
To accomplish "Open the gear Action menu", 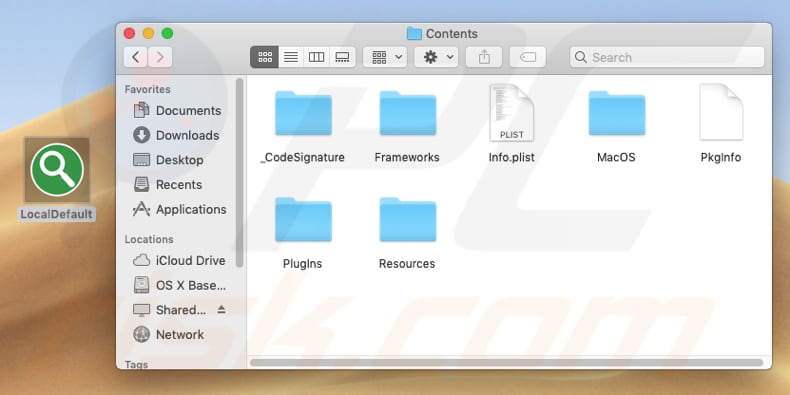I will coord(436,57).
